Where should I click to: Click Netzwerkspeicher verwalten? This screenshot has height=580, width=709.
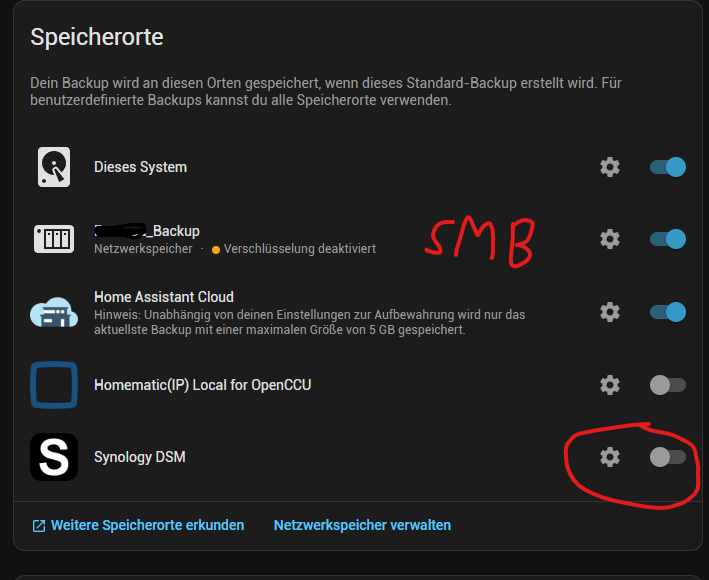(x=362, y=525)
